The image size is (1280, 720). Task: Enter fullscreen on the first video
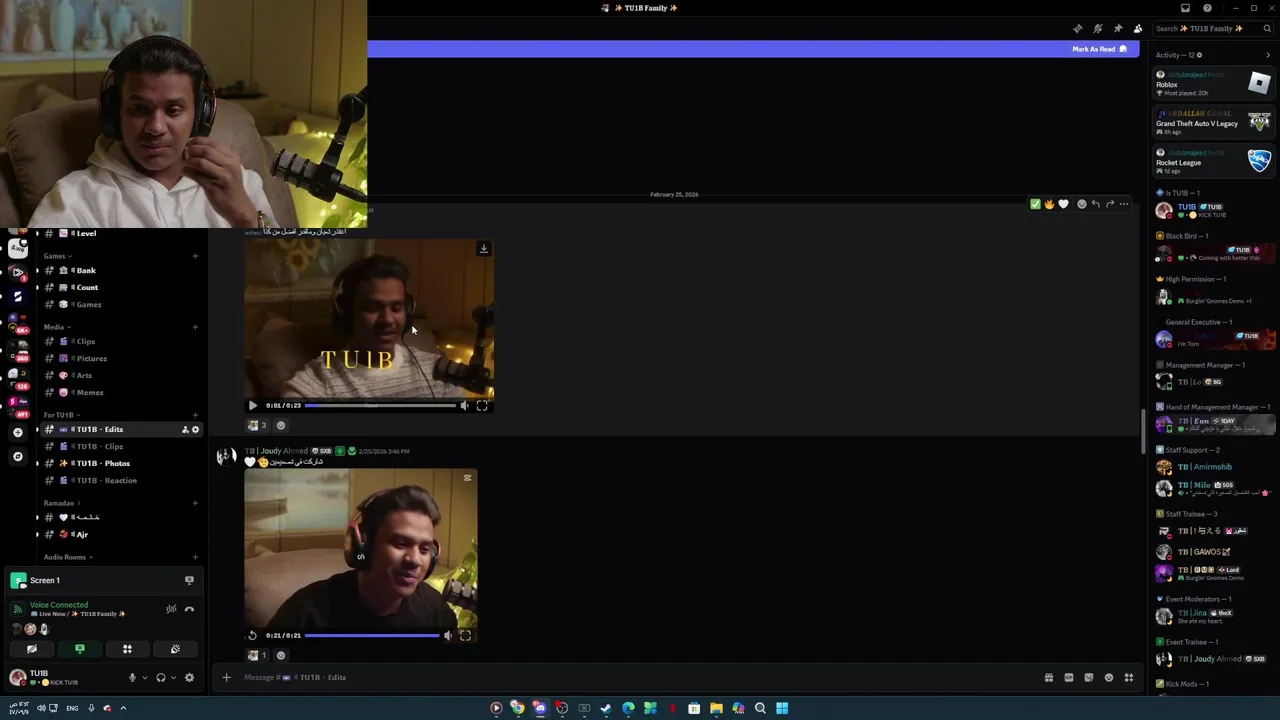point(482,406)
